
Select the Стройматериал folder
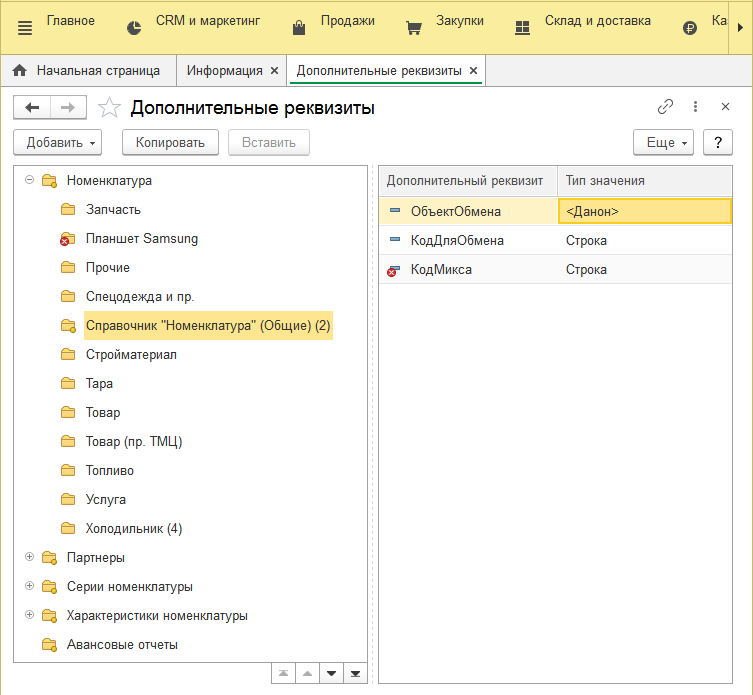click(x=131, y=355)
